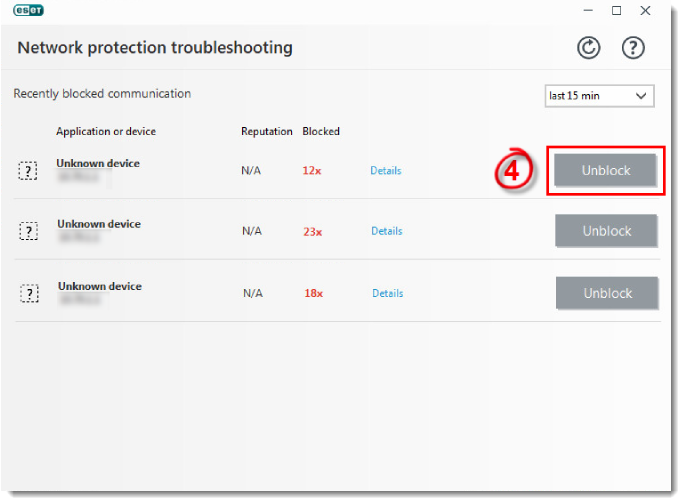Minimize the ESET window
The image size is (678, 500).
588,10
